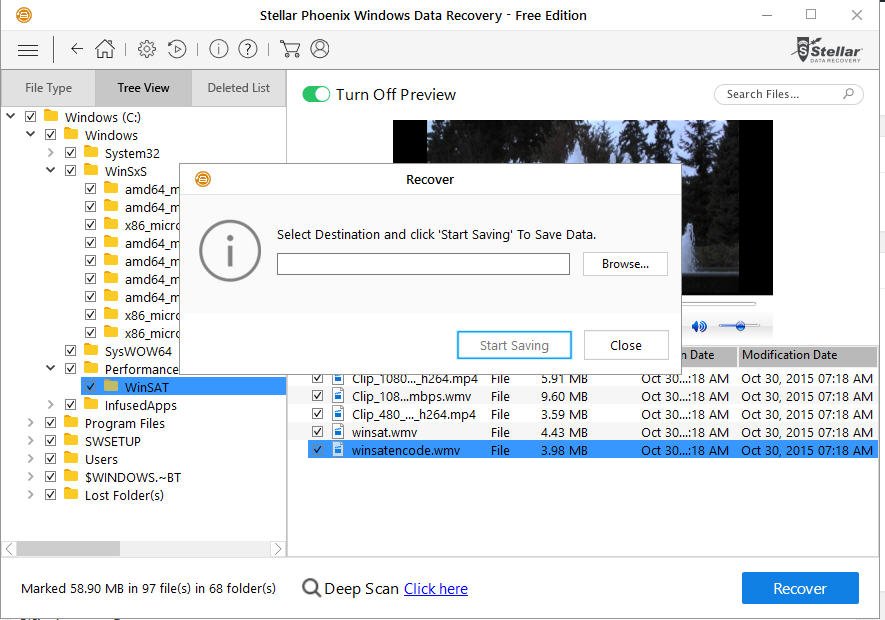885x620 pixels.
Task: Click the destination path input field
Action: tap(423, 264)
